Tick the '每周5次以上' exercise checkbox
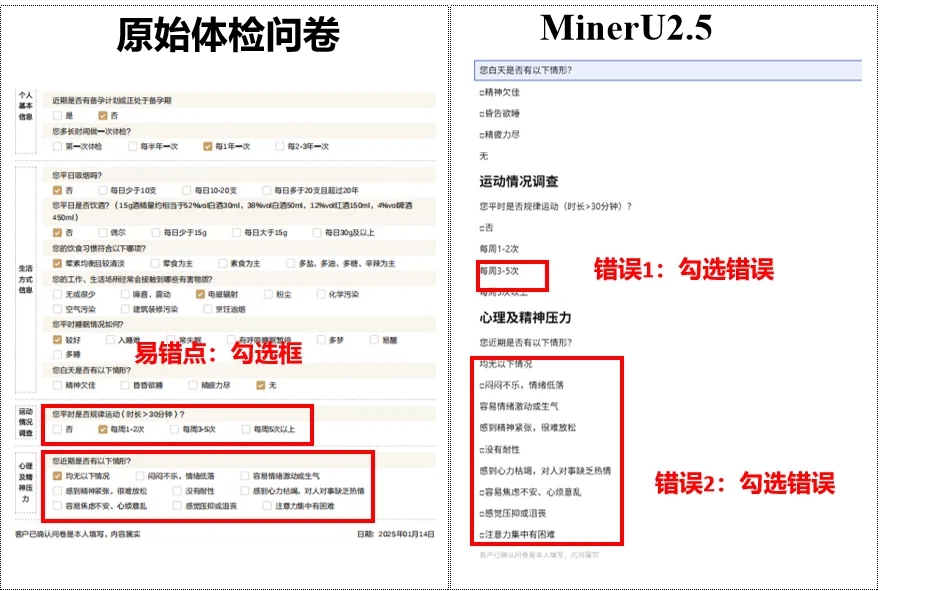This screenshot has height=591, width=943. [x=245, y=429]
